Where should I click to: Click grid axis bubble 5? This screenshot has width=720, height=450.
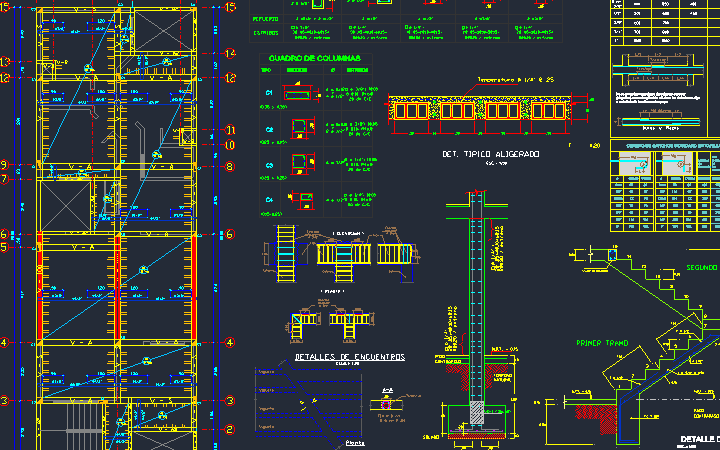coord(5,247)
